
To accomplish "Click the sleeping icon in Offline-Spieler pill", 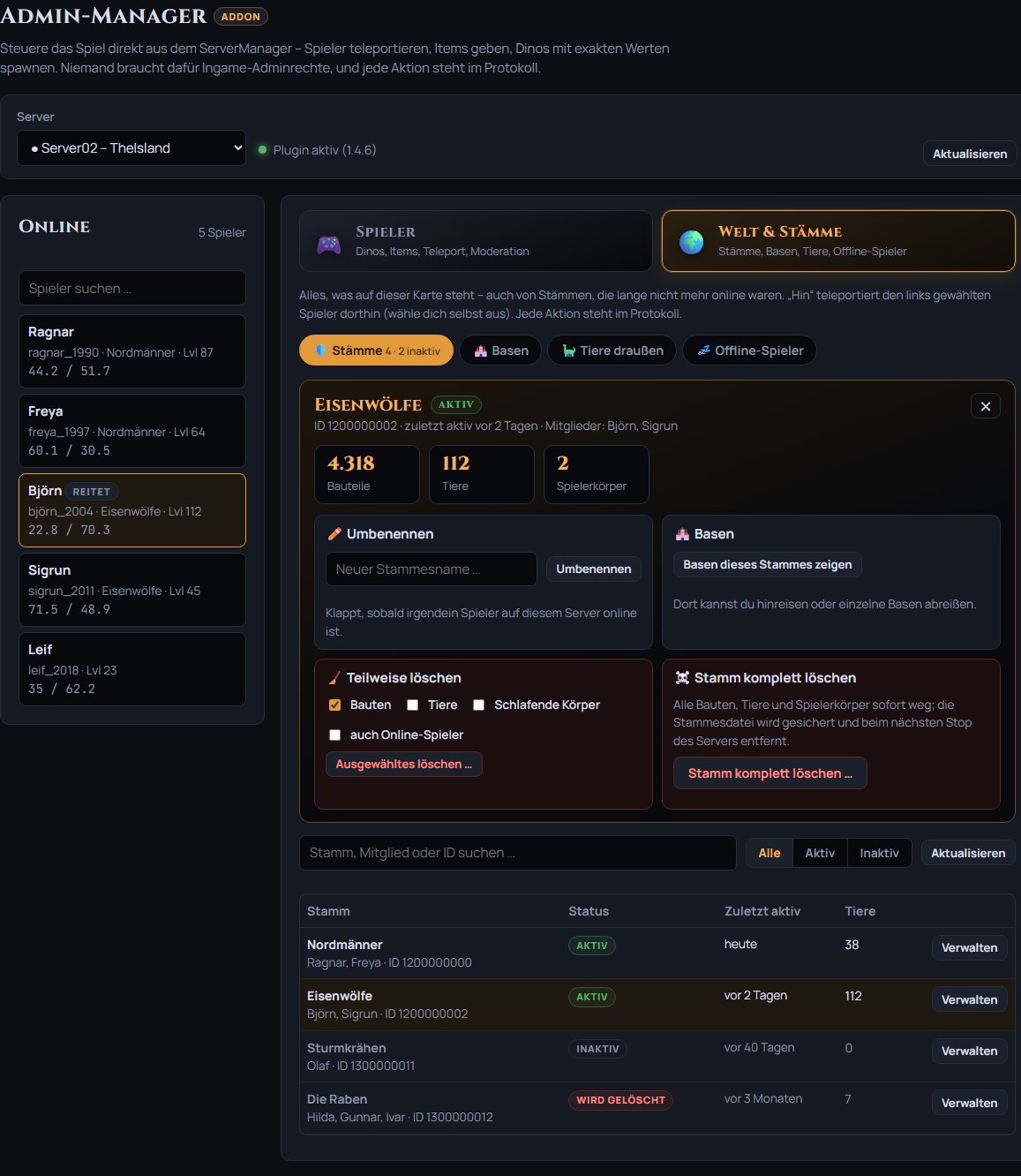I will [x=703, y=351].
